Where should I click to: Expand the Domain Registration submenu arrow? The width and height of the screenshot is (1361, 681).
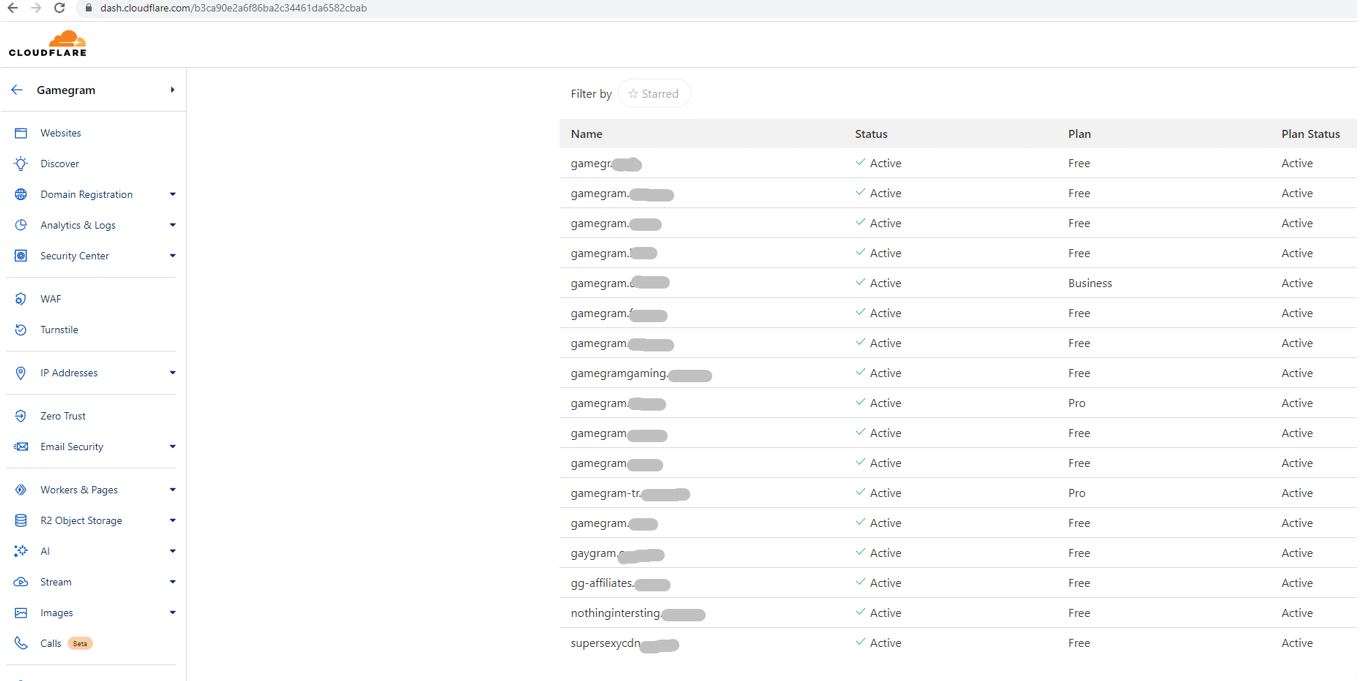[172, 195]
